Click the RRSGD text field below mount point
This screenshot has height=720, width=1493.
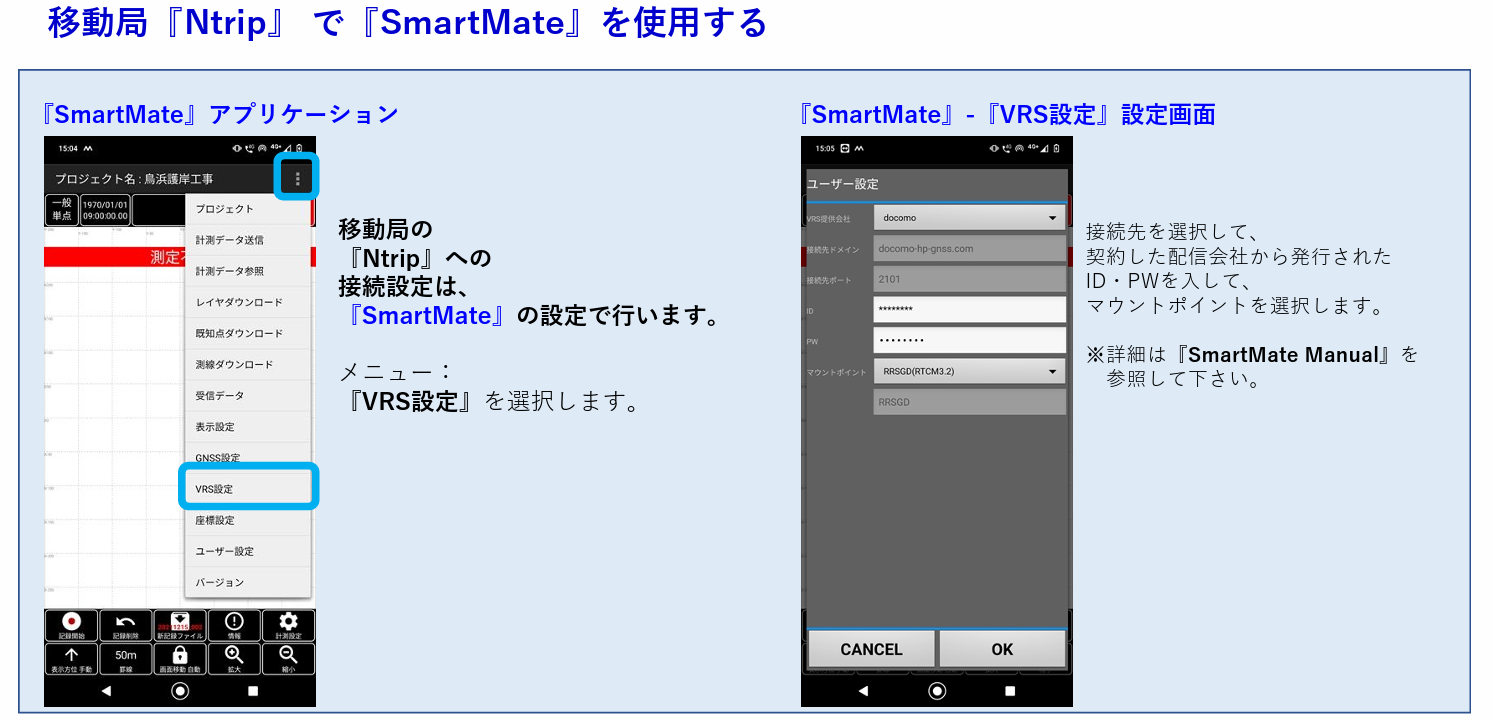[x=969, y=402]
